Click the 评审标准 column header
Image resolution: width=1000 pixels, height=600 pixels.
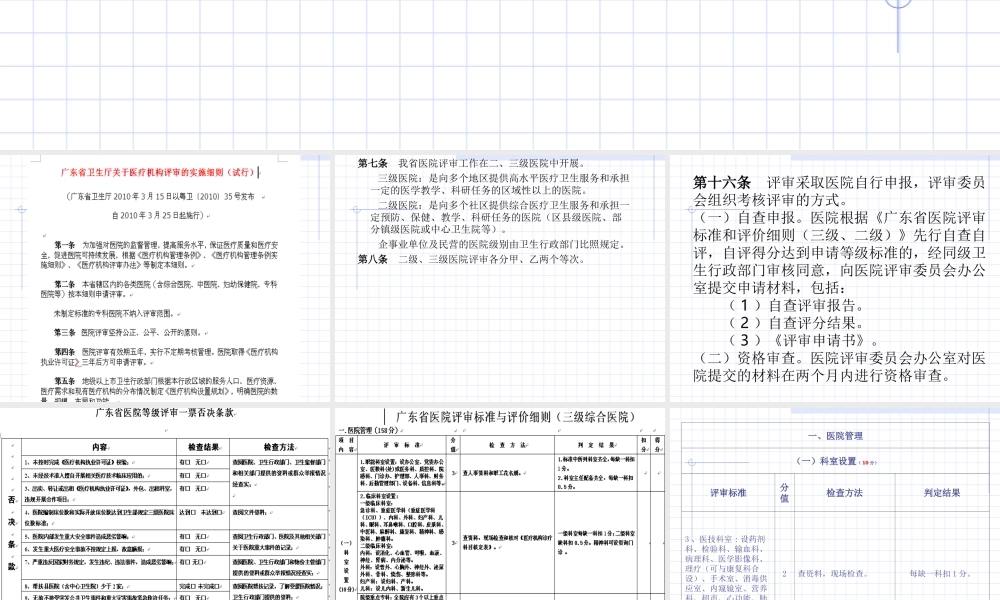(x=728, y=492)
